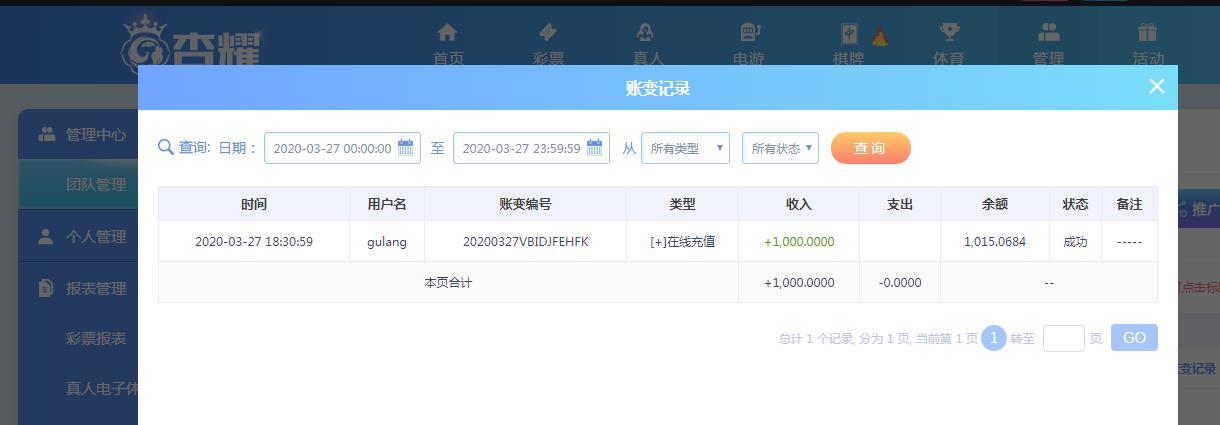The image size is (1220, 425).
Task: Open the 活动 gift icon
Action: pyautogui.click(x=1147, y=33)
